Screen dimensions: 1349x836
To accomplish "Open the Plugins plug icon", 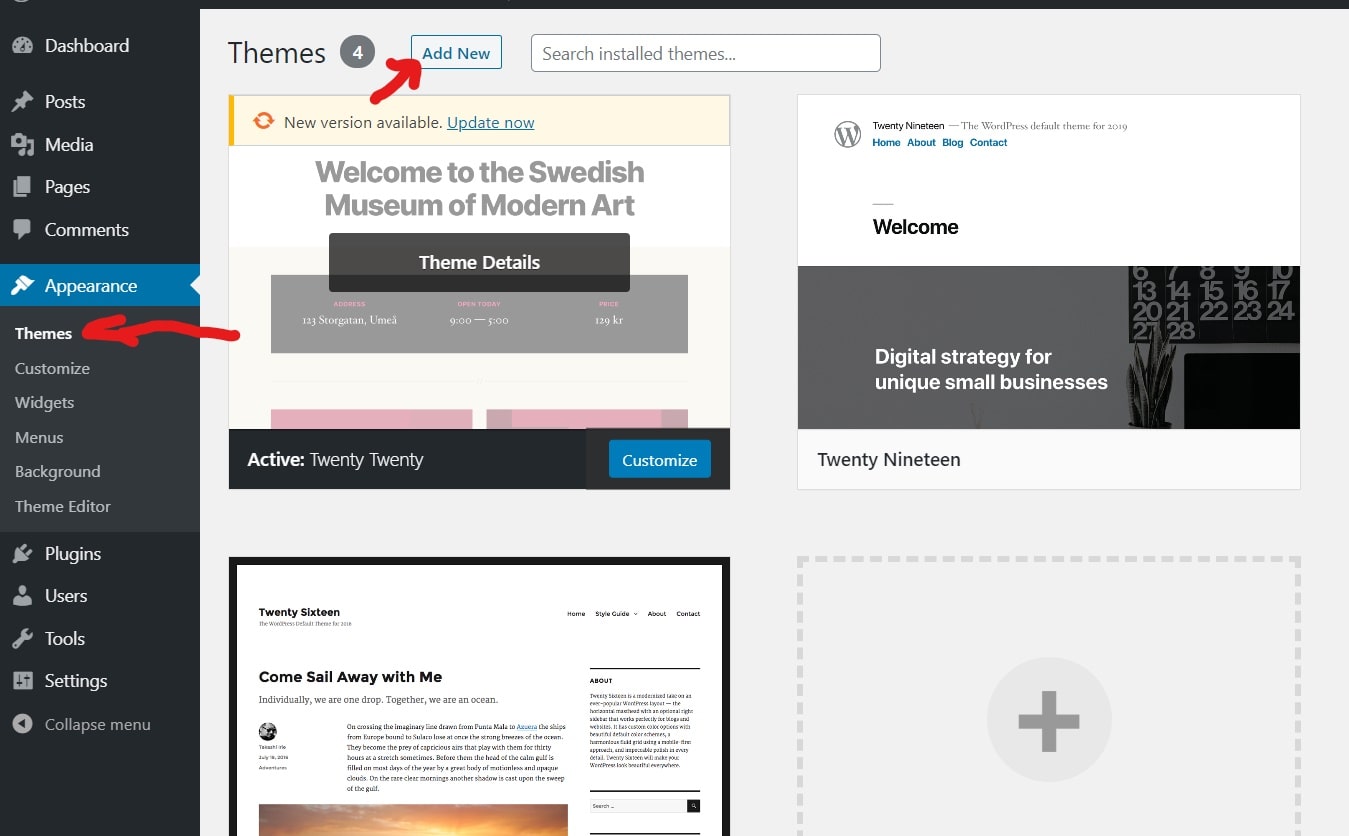I will (x=22, y=553).
